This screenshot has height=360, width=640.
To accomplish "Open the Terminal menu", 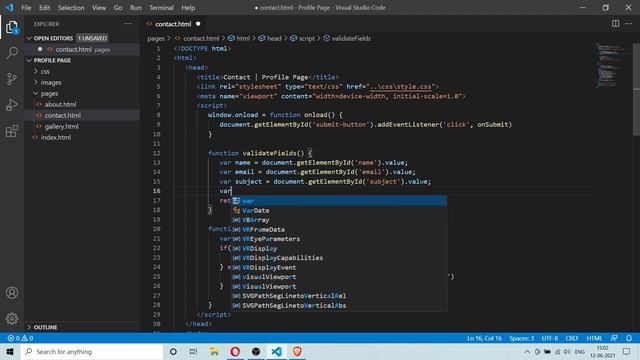I will [x=161, y=7].
